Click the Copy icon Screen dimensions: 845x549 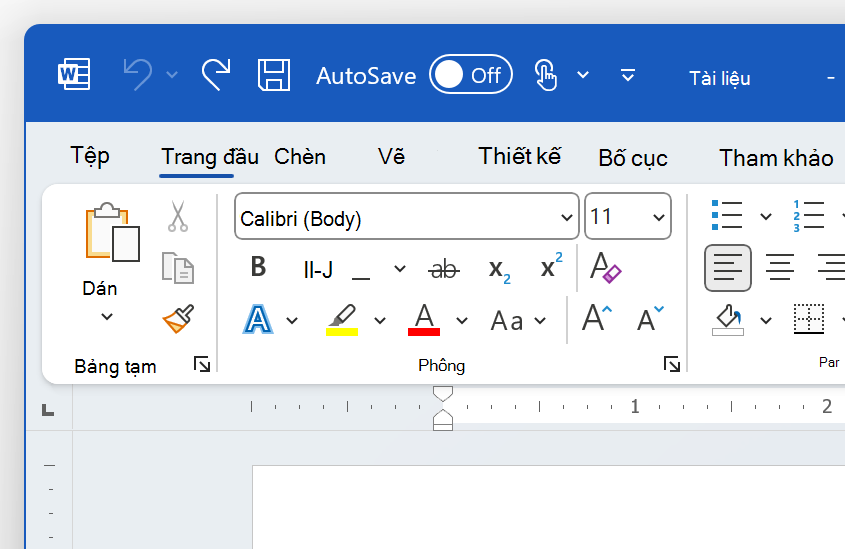click(178, 268)
